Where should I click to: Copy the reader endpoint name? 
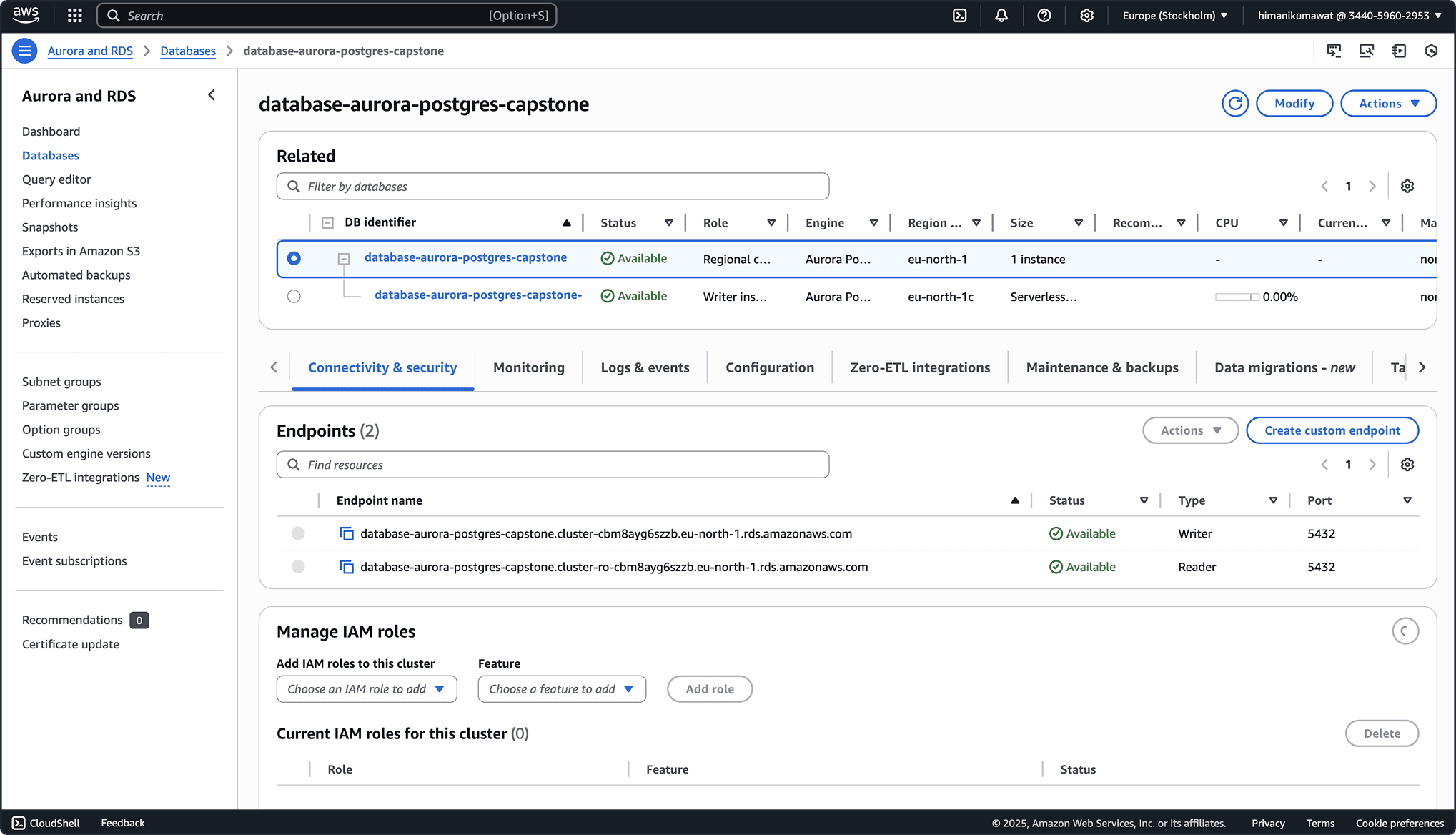pos(347,568)
